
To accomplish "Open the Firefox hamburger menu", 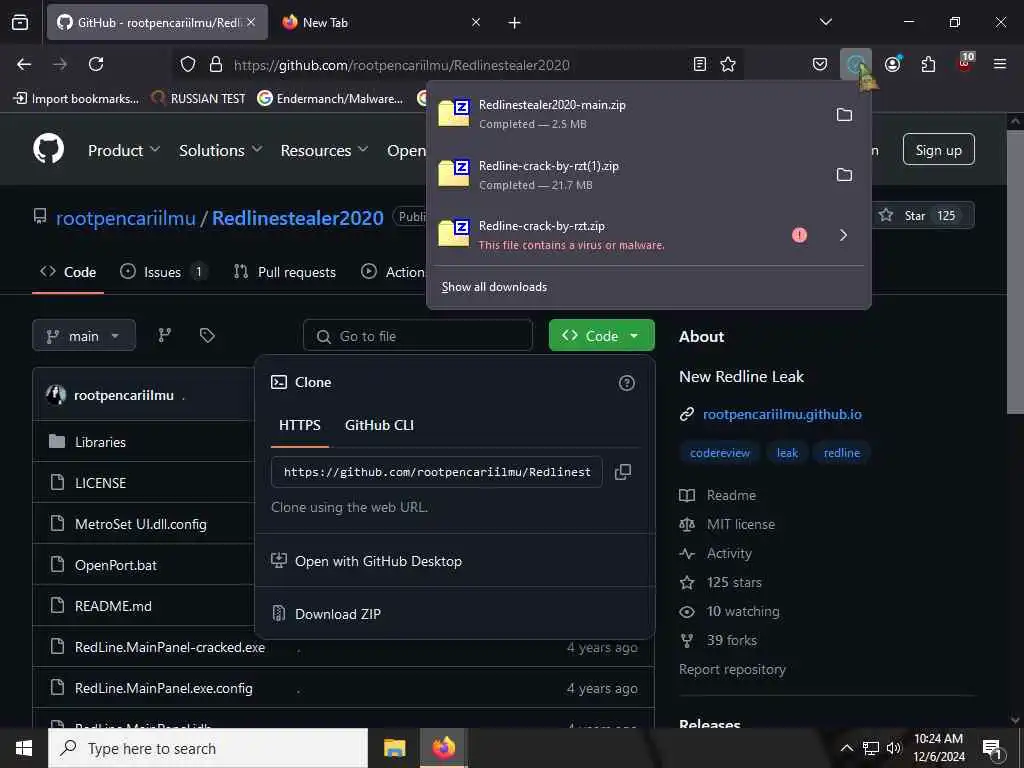I will [x=1000, y=64].
